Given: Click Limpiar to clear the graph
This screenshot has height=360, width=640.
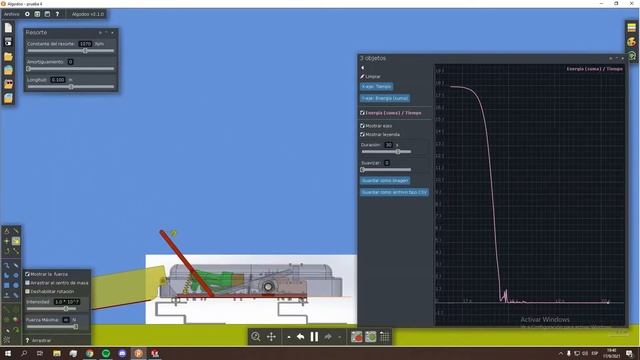Looking at the screenshot, I should (x=370, y=76).
